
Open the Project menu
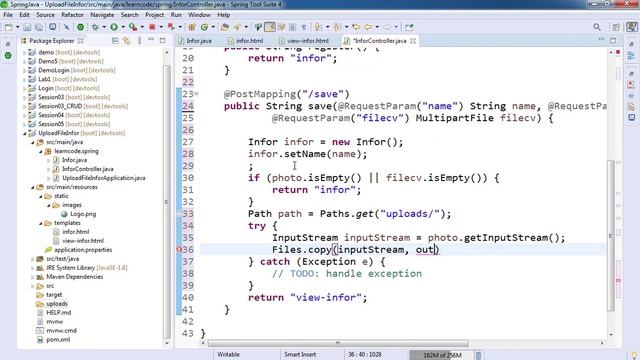155,15
